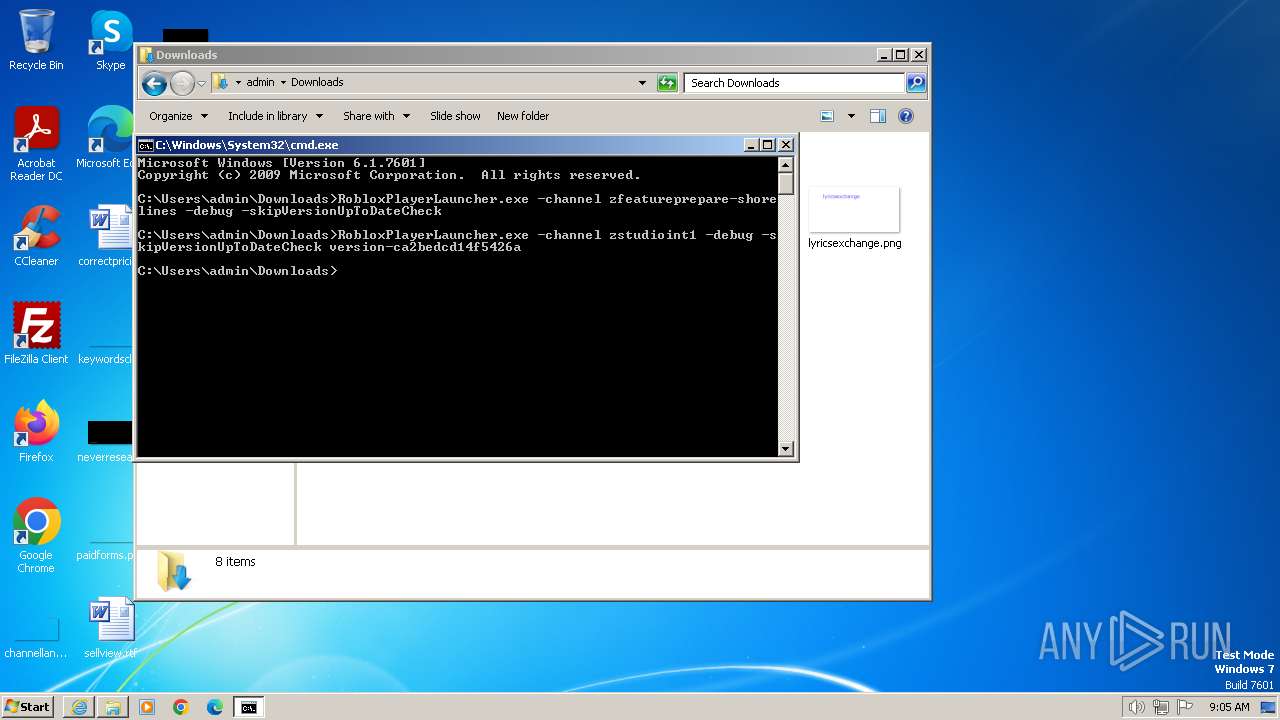Expand the admin breadcrumb arrow
The image size is (1280, 720).
click(283, 83)
